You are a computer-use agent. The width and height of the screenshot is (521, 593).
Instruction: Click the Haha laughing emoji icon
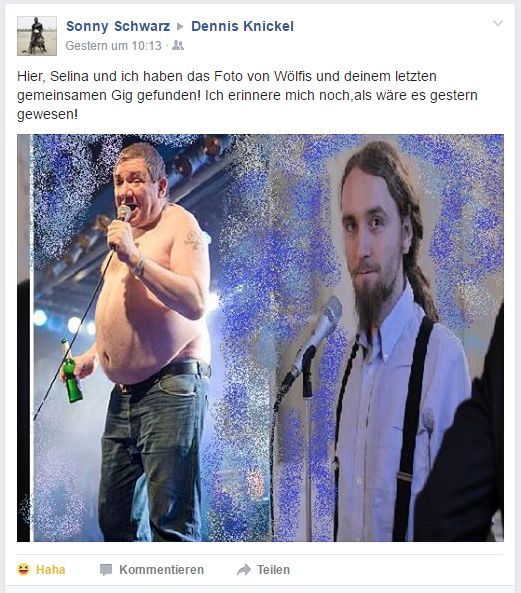tap(23, 569)
